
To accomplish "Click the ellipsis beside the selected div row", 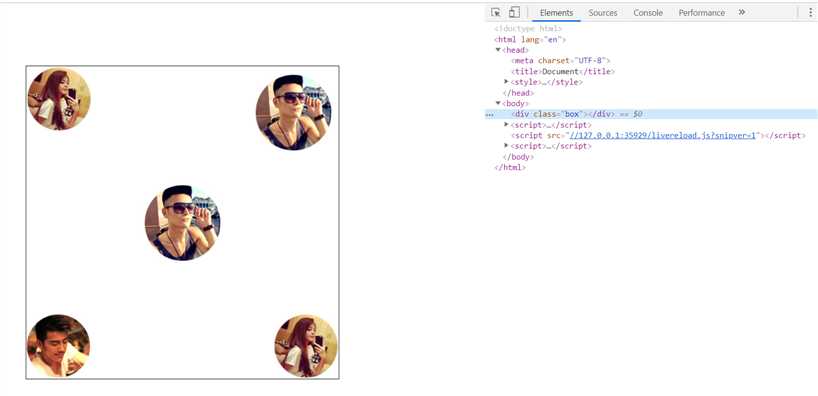I will coord(489,115).
